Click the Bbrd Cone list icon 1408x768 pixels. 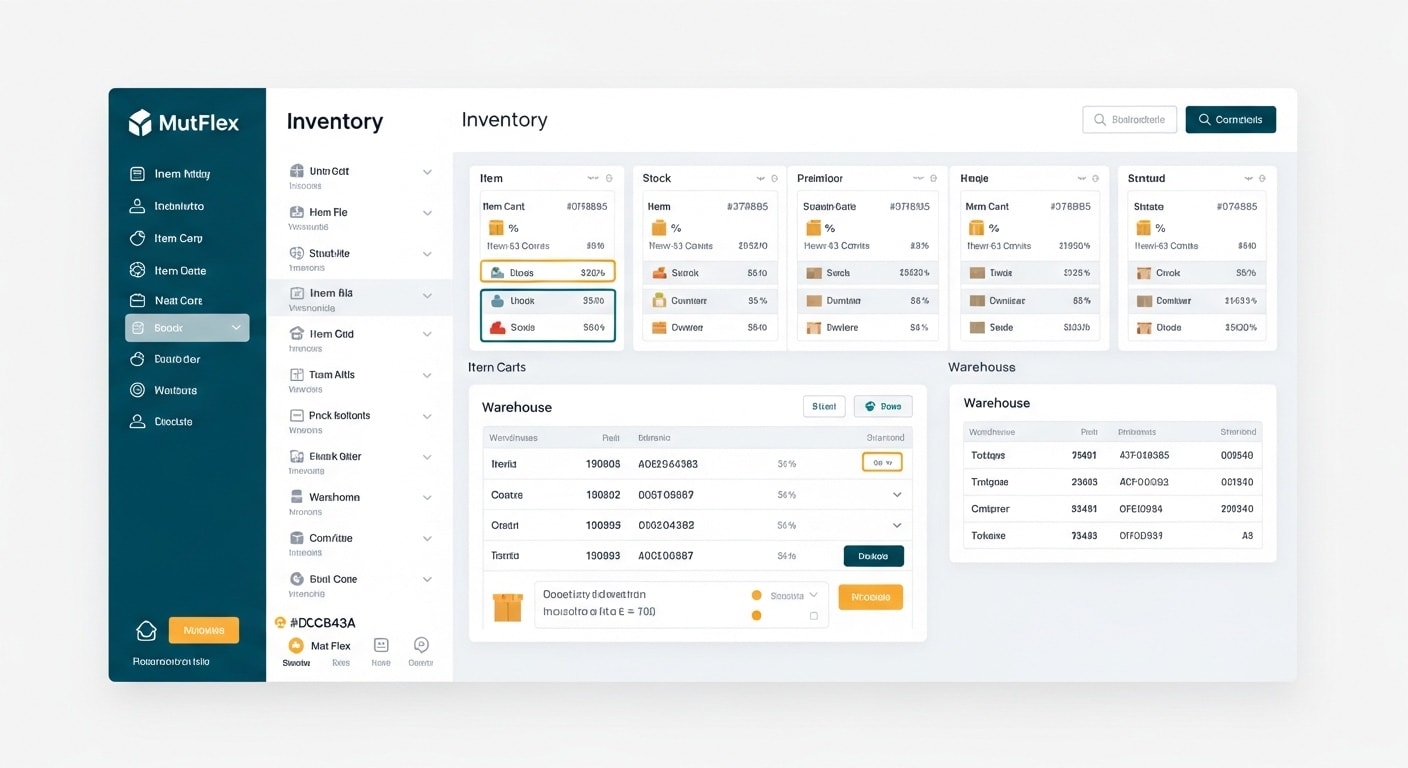tap(297, 579)
